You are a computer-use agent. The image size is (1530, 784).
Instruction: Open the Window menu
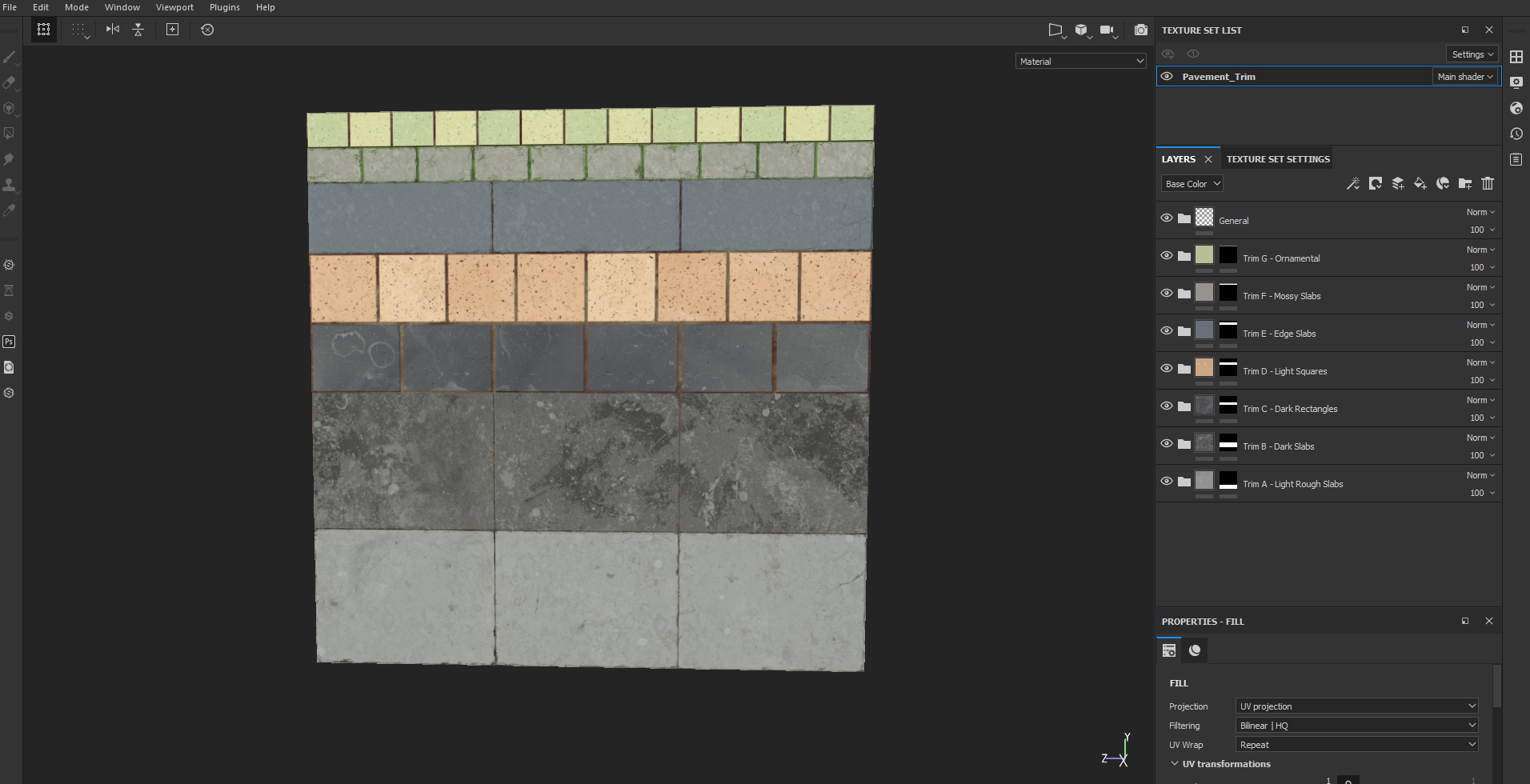[x=122, y=7]
